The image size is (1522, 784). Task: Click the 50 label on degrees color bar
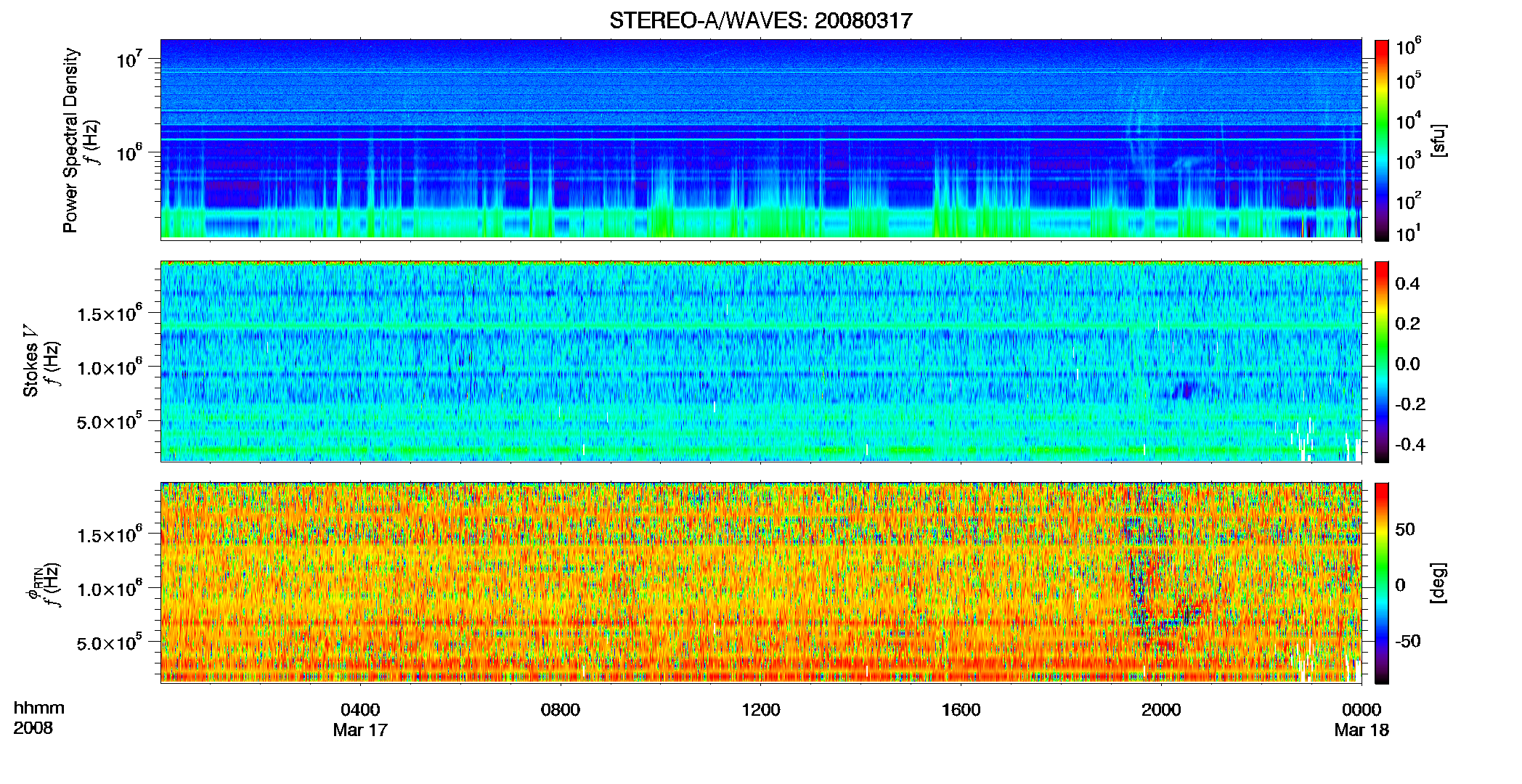(1405, 529)
